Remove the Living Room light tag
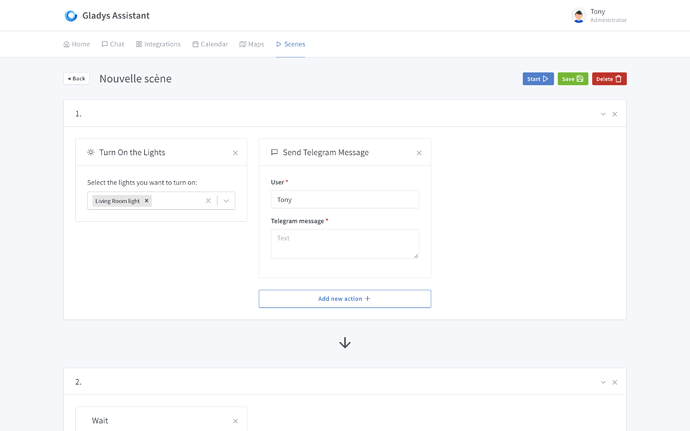This screenshot has width=690, height=431. coord(147,201)
